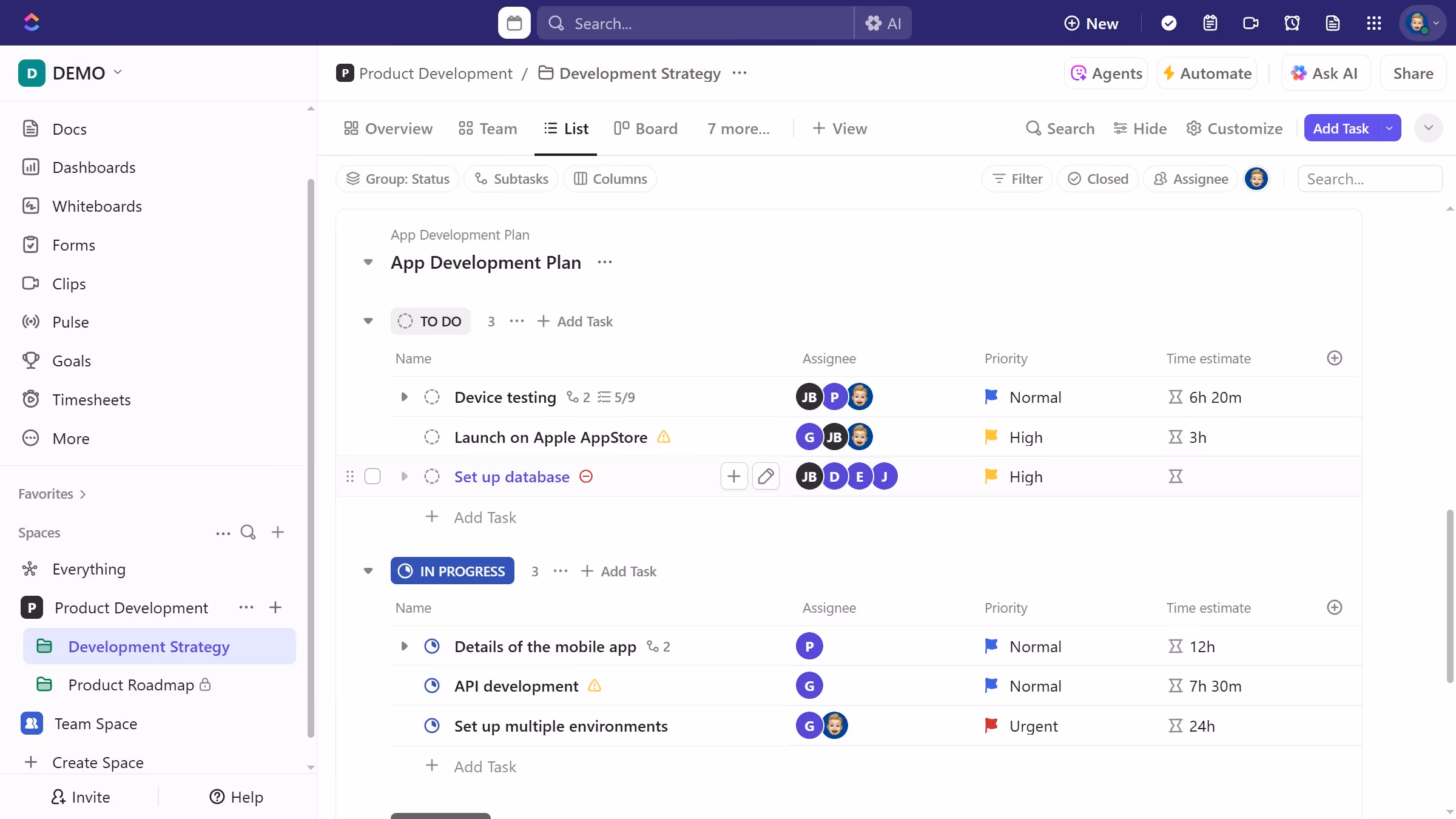Screen dimensions: 1456x819
Task: Open the calendar icon beside search bar
Action: tap(514, 23)
